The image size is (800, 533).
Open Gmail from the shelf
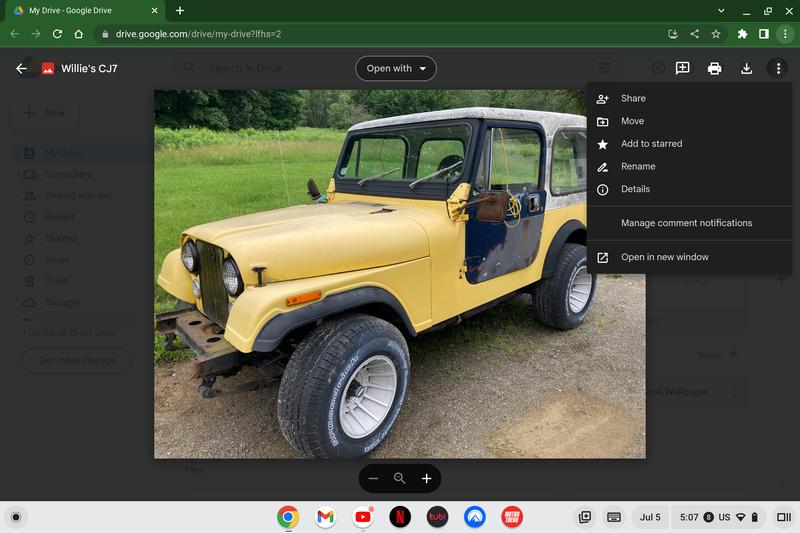coord(325,517)
